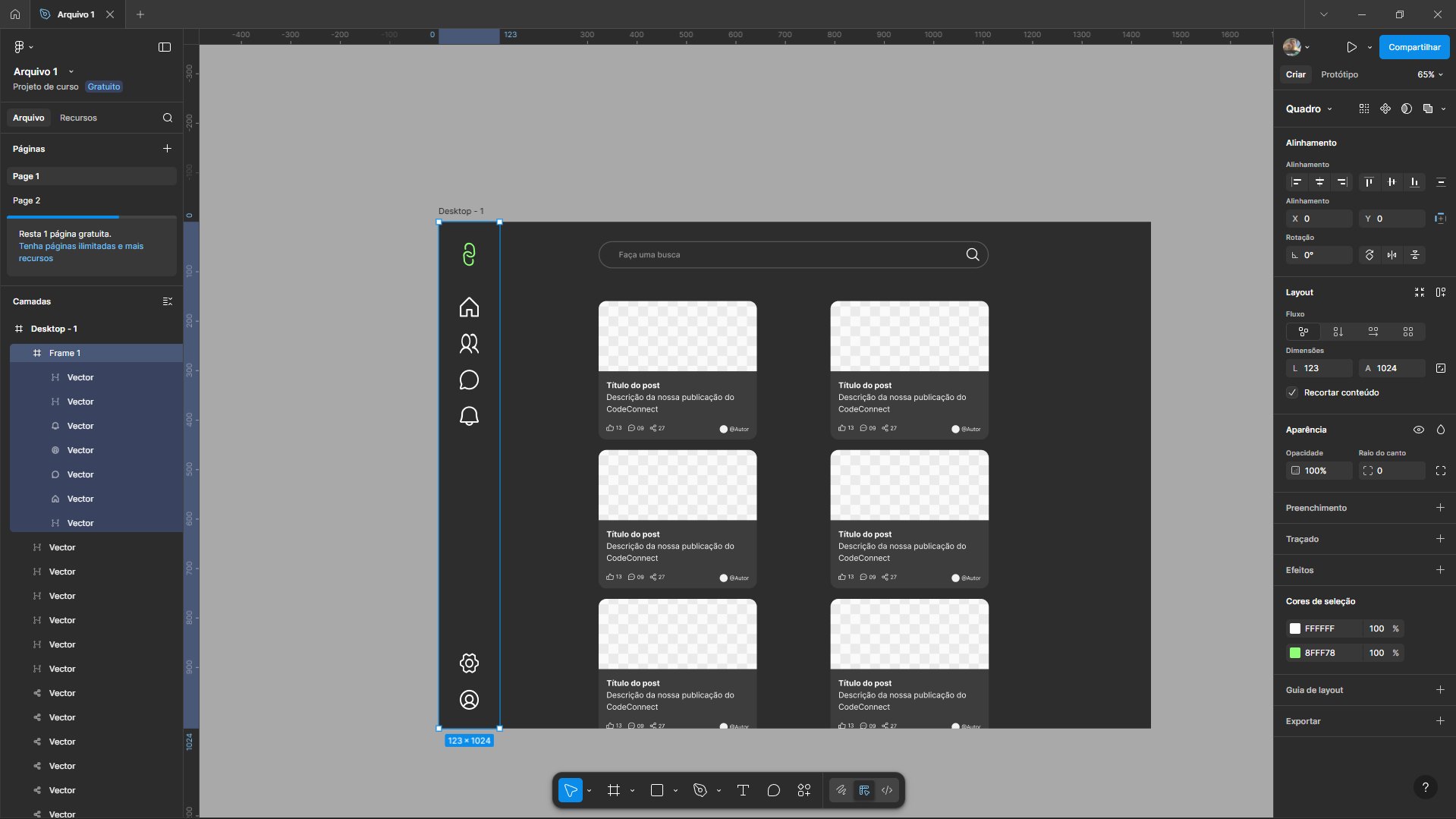Switch to the Recursos tab
Viewport: 1456px width, 819px height.
point(78,118)
